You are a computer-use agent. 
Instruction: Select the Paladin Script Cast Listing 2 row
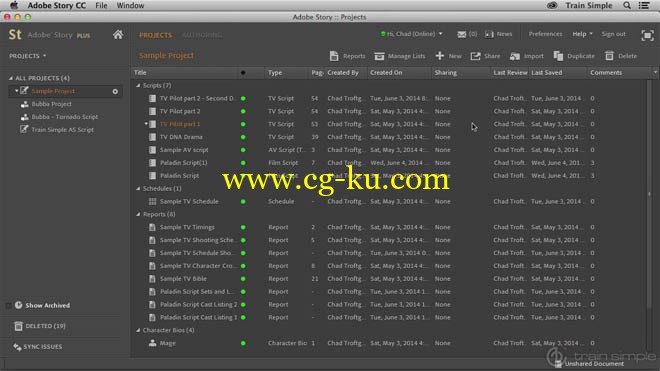coord(389,304)
